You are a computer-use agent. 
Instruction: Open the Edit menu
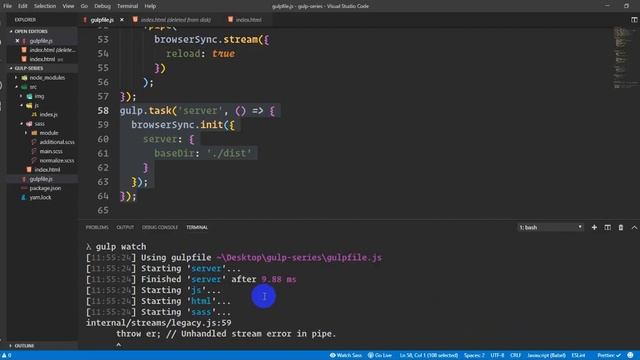[22, 6]
